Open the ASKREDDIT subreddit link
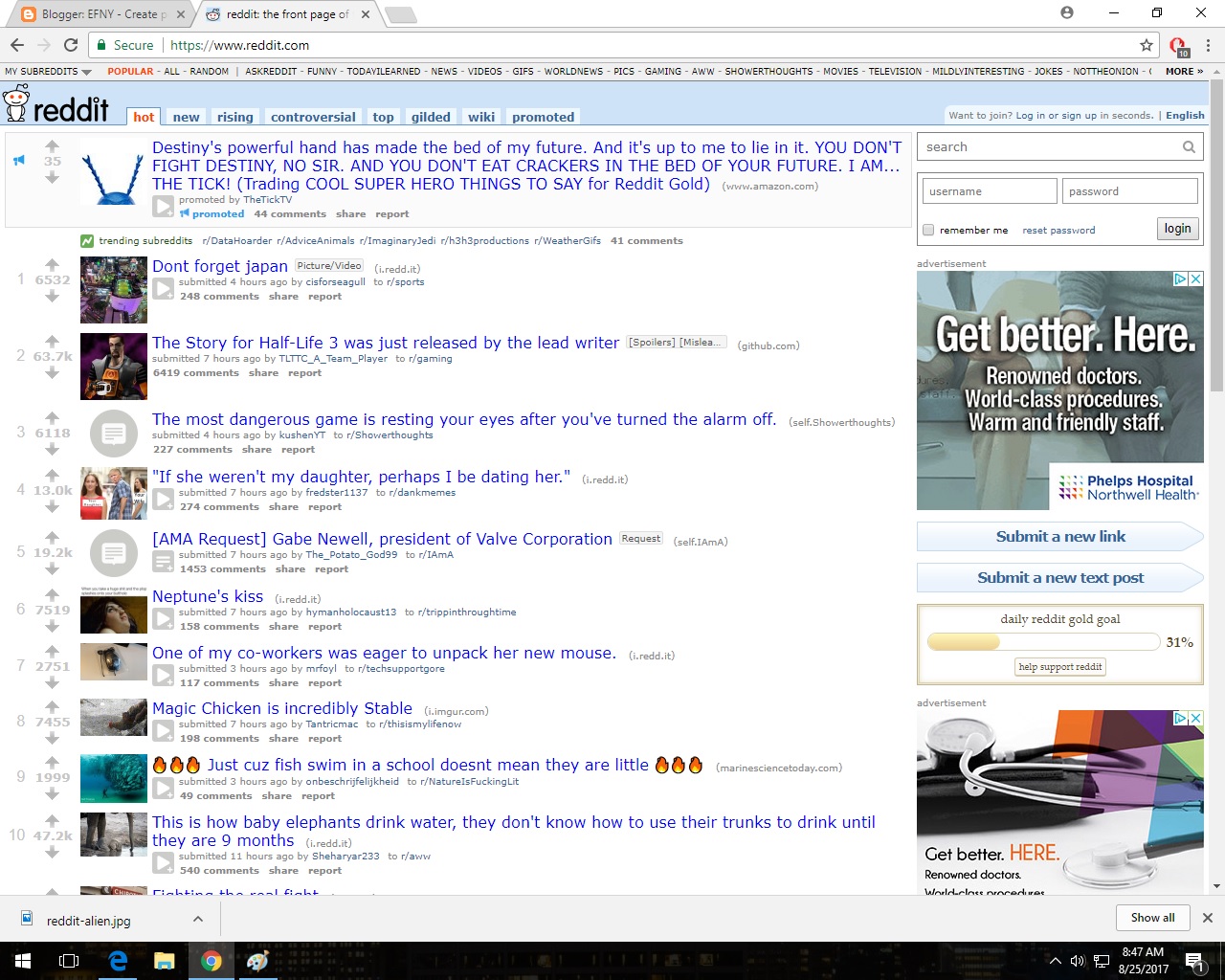 [271, 72]
